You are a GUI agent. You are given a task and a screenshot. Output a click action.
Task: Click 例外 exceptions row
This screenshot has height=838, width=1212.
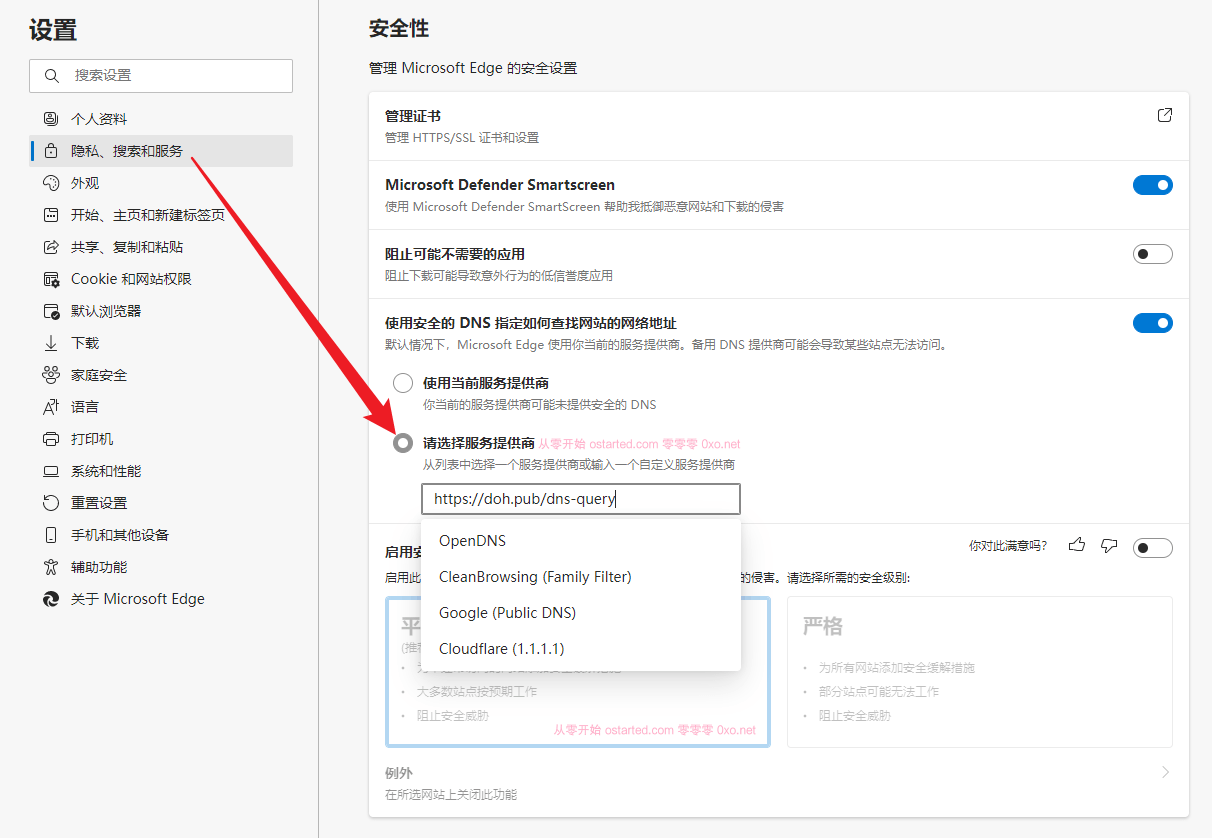tap(778, 783)
